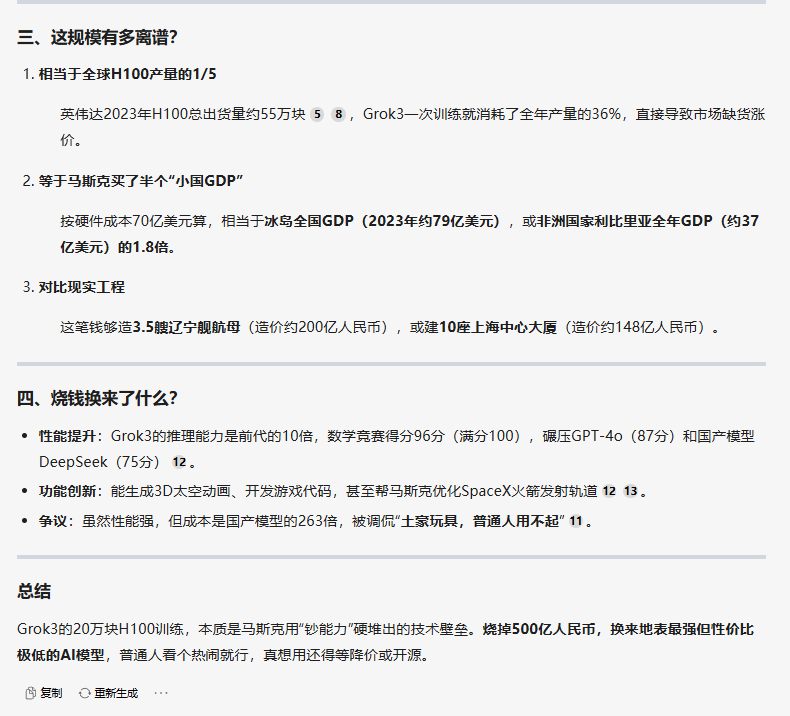Click the text 造价约148亿人民币
The width and height of the screenshot is (790, 716).
pyautogui.click(x=637, y=328)
